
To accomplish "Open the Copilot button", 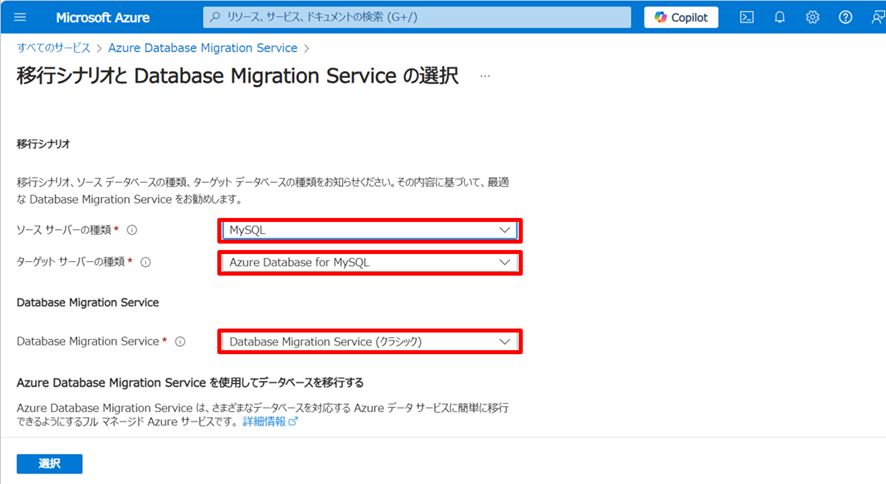I will (681, 17).
